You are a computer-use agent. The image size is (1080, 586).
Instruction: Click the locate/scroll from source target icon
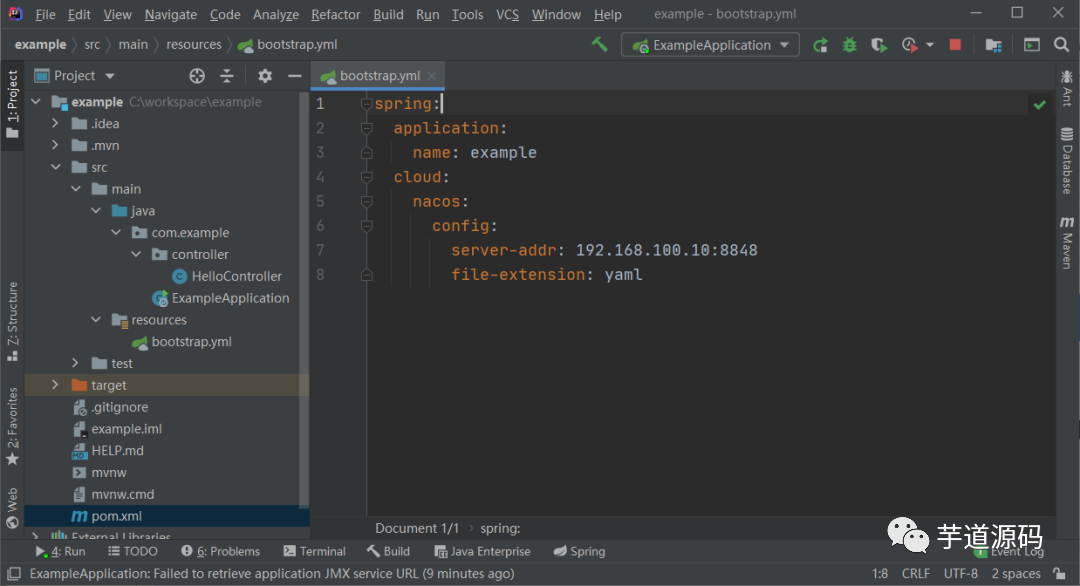click(197, 76)
